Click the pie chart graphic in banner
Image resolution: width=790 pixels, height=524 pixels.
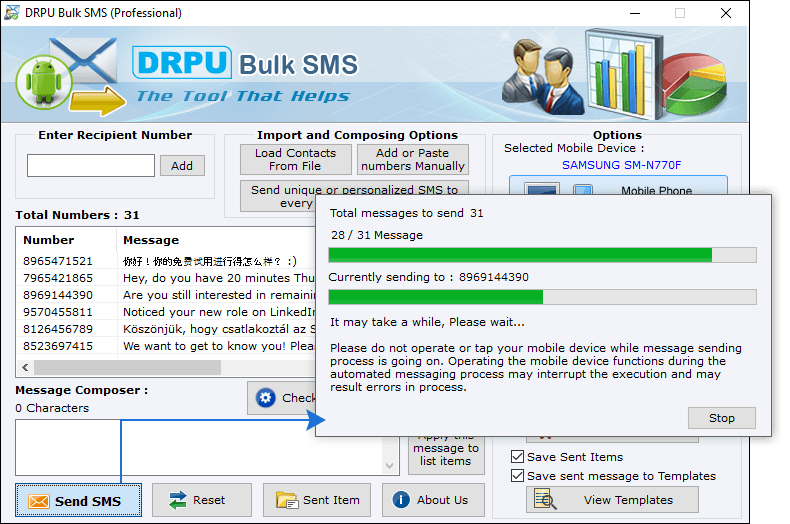point(694,85)
